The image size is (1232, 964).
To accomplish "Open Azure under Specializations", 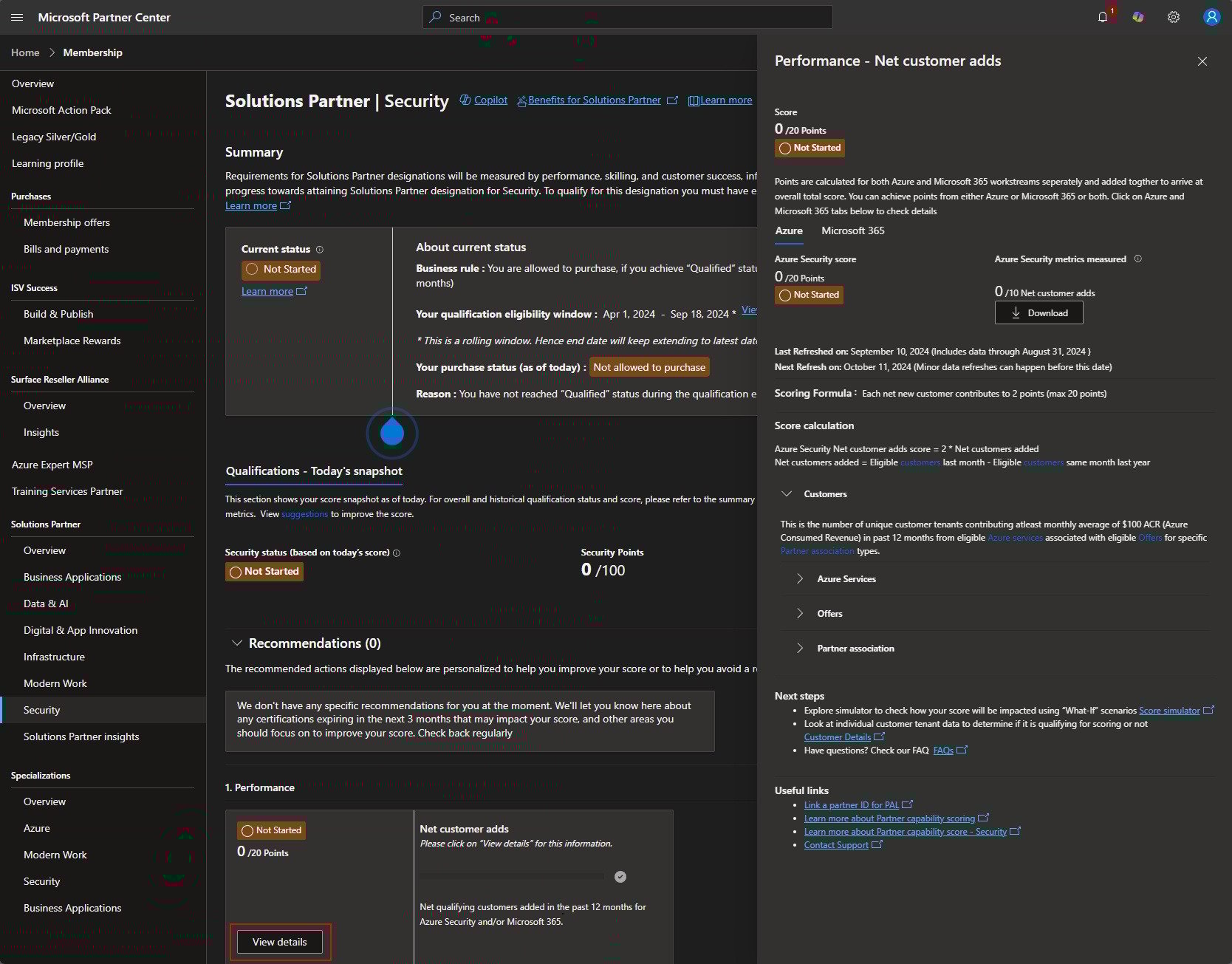I will [37, 828].
